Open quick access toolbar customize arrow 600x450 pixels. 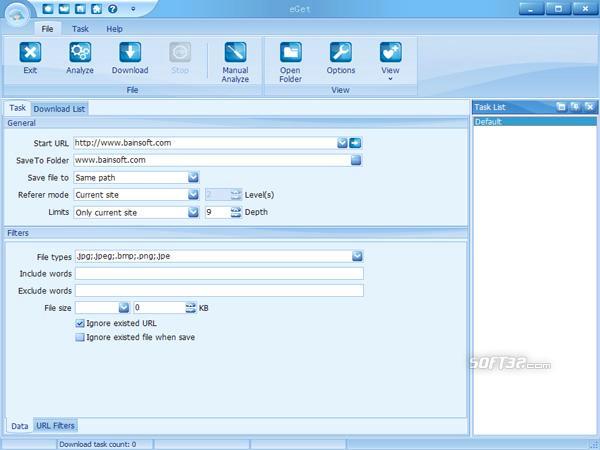(133, 8)
